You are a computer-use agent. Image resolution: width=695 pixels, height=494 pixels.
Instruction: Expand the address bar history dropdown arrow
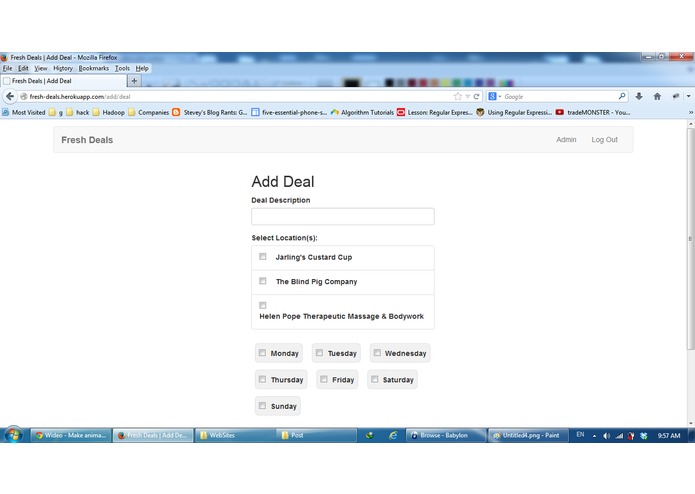point(467,96)
